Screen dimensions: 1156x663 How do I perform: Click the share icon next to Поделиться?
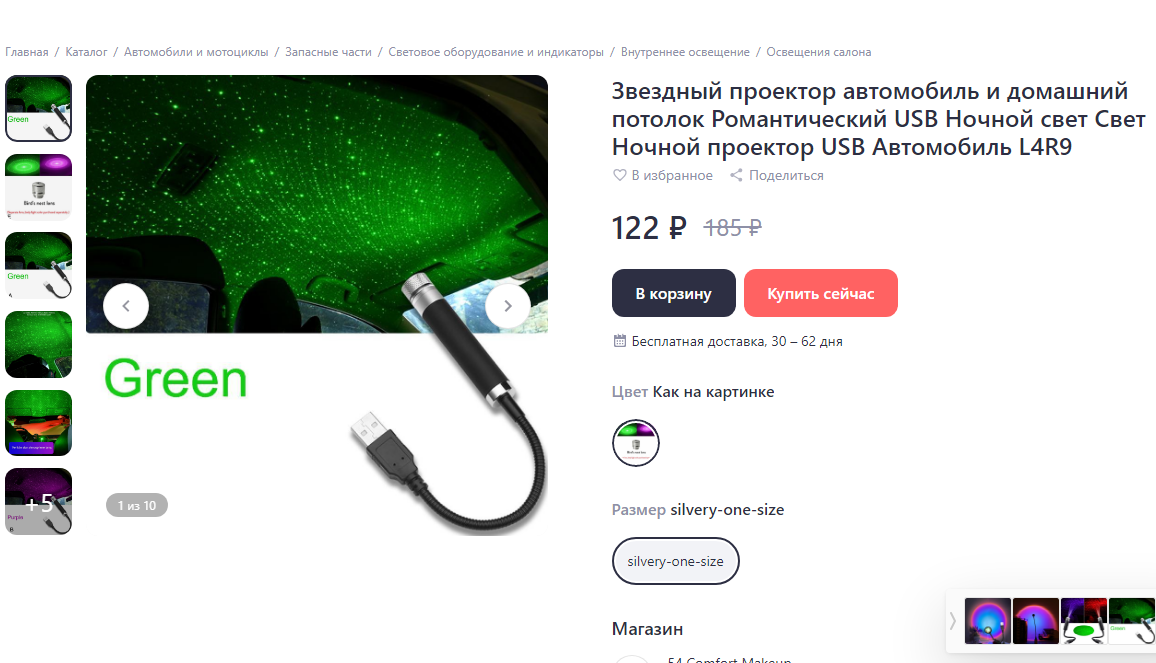point(736,176)
